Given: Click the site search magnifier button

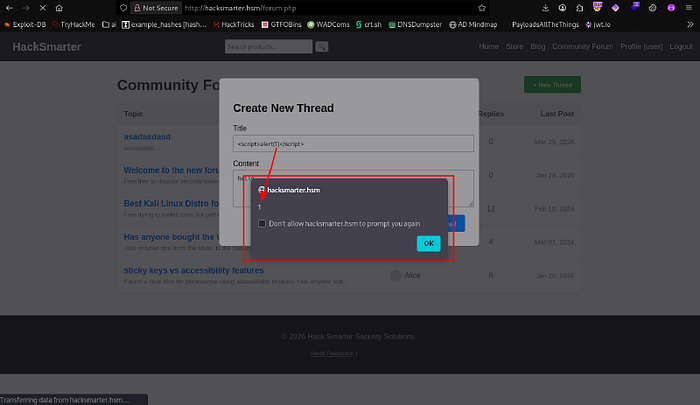Looking at the screenshot, I should (x=321, y=46).
